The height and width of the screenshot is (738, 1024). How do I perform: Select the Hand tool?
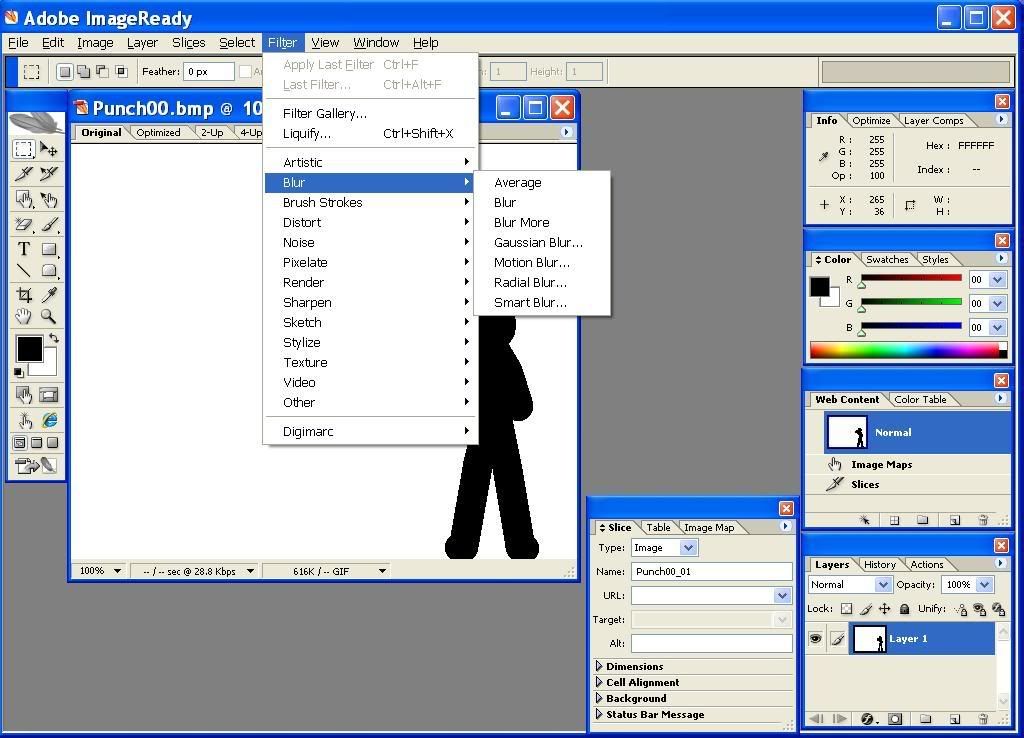point(23,316)
